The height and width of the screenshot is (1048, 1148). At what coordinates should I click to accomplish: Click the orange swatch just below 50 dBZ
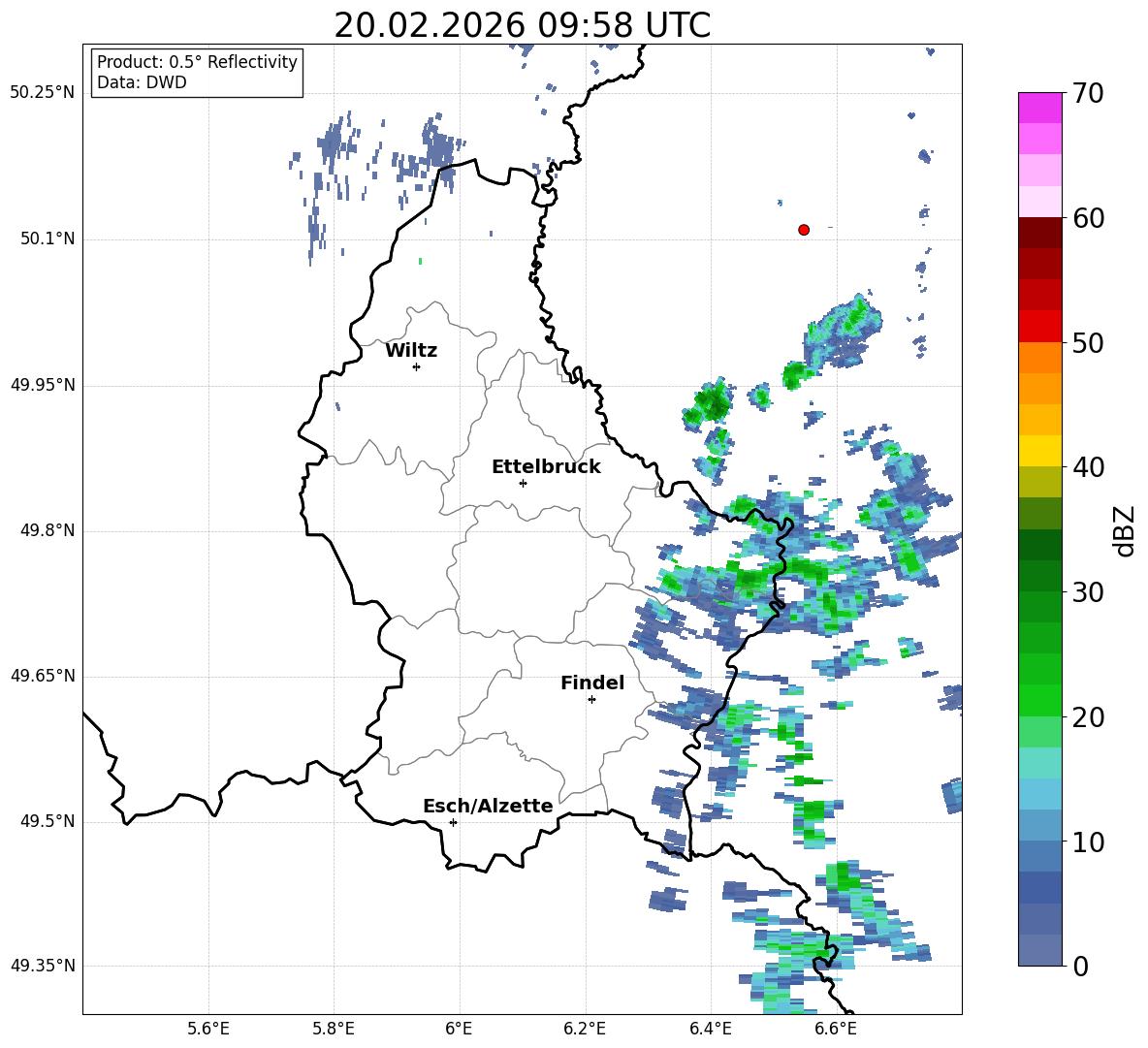tap(1040, 357)
